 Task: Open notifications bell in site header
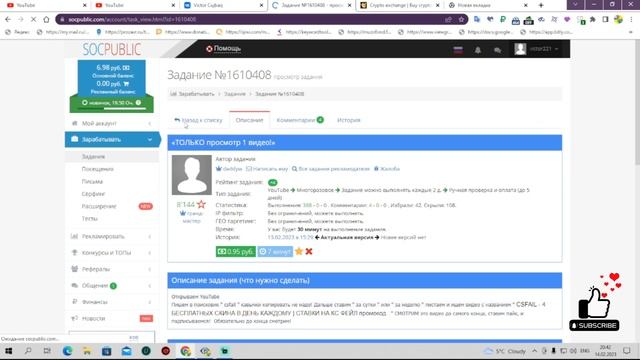pyautogui.click(x=478, y=50)
